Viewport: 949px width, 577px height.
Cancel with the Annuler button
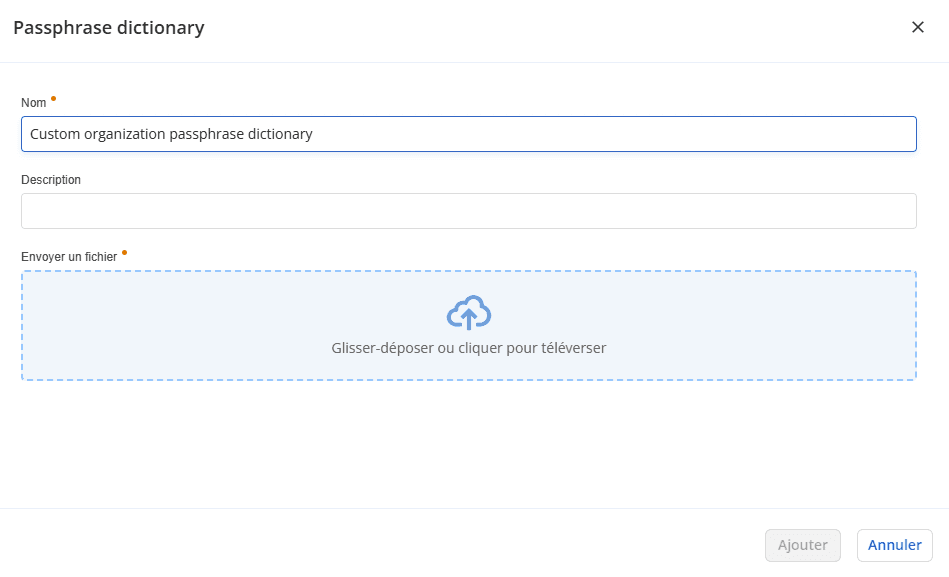pyautogui.click(x=894, y=545)
